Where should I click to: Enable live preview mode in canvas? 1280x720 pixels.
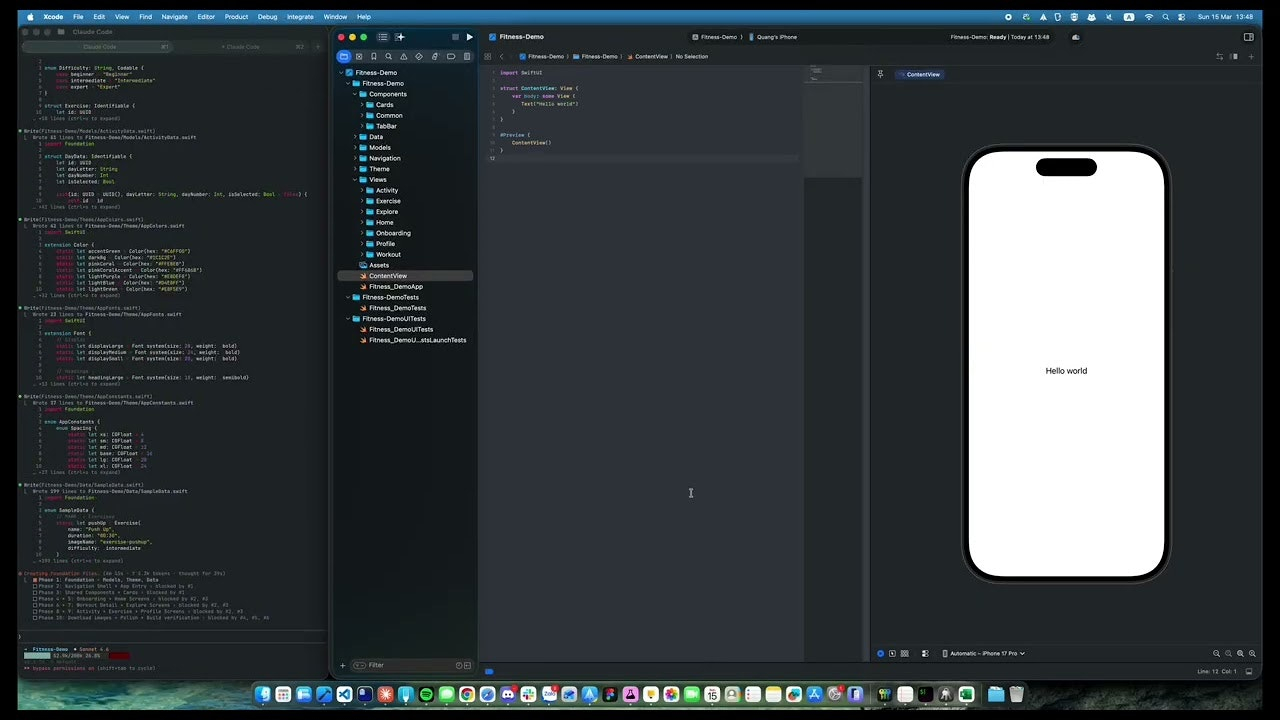click(880, 653)
